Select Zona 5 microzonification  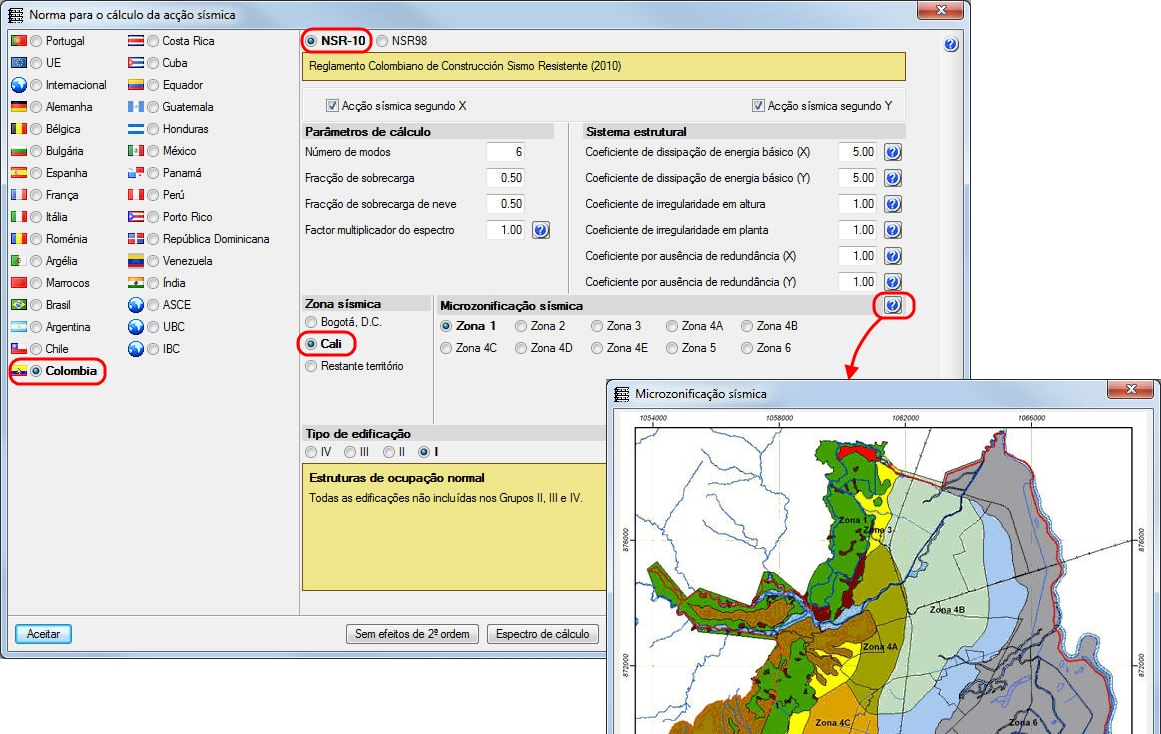tap(672, 348)
